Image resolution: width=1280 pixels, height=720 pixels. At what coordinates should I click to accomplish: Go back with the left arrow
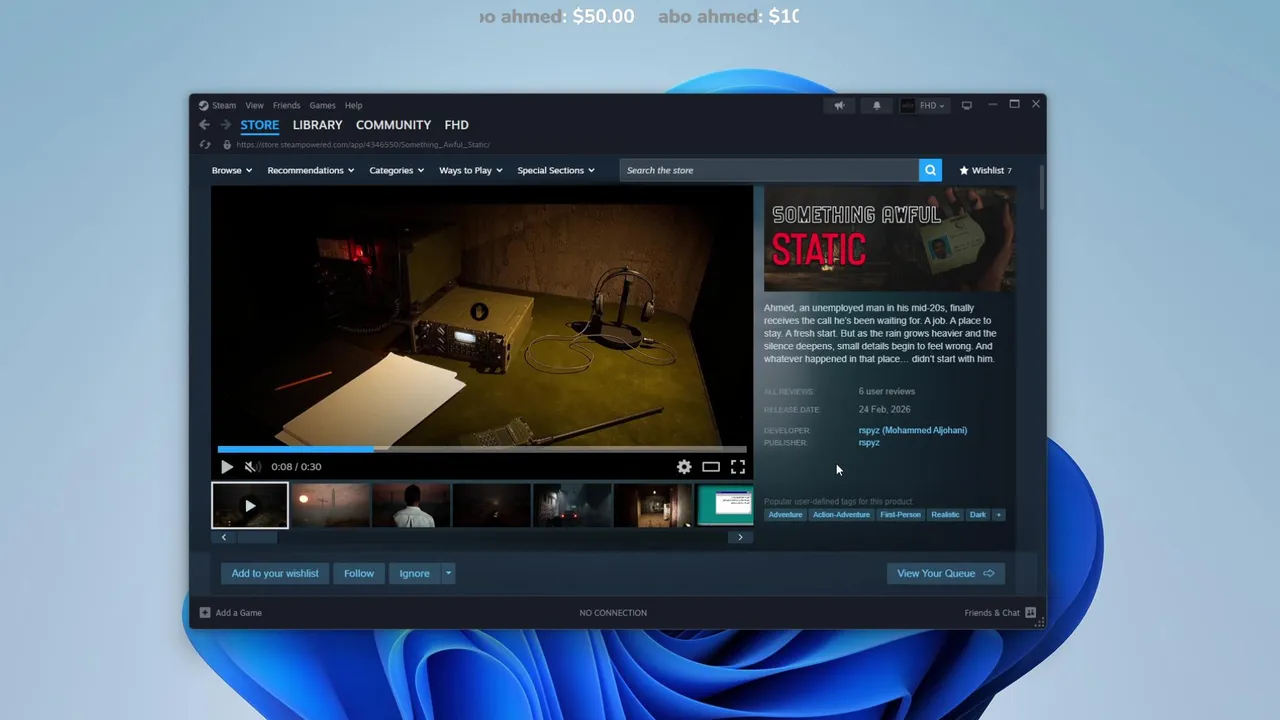tap(204, 125)
